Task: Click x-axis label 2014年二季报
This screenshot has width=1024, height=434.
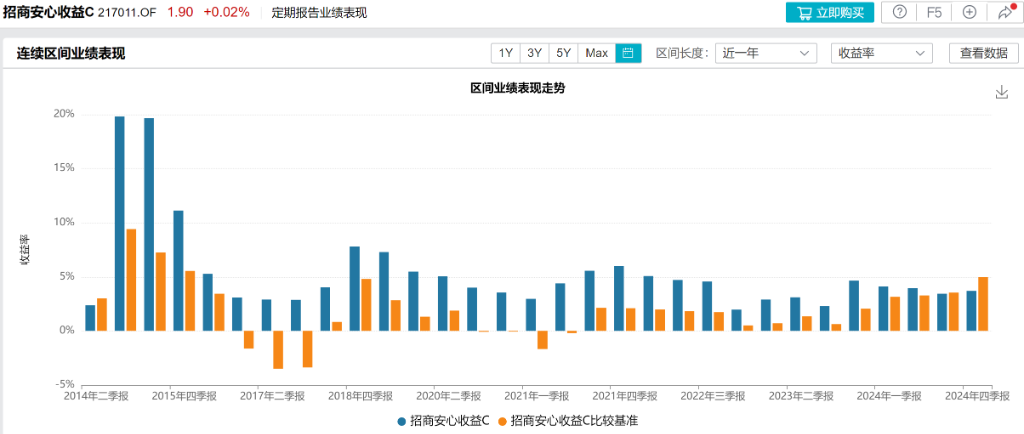Action: tap(95, 396)
